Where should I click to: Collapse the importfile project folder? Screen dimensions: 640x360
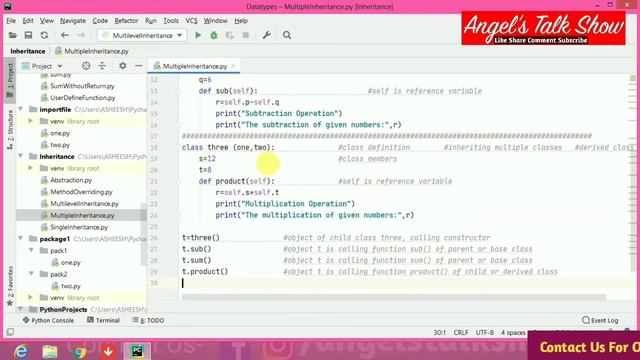(x=20, y=109)
